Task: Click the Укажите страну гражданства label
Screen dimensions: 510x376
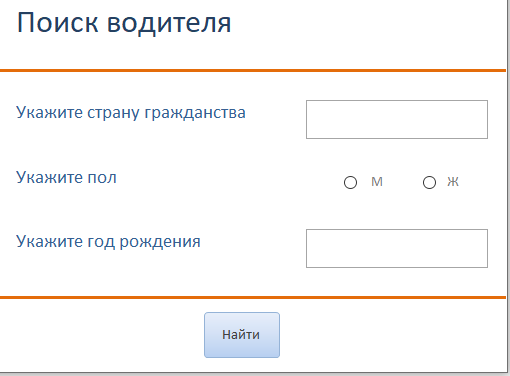Action: coord(131,113)
